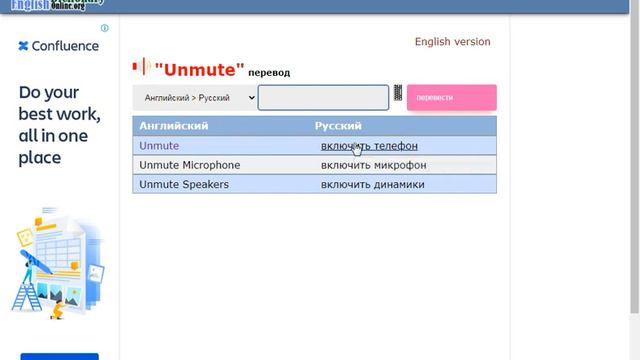
Task: Click the ad headline Do your best work
Action: 60,125
